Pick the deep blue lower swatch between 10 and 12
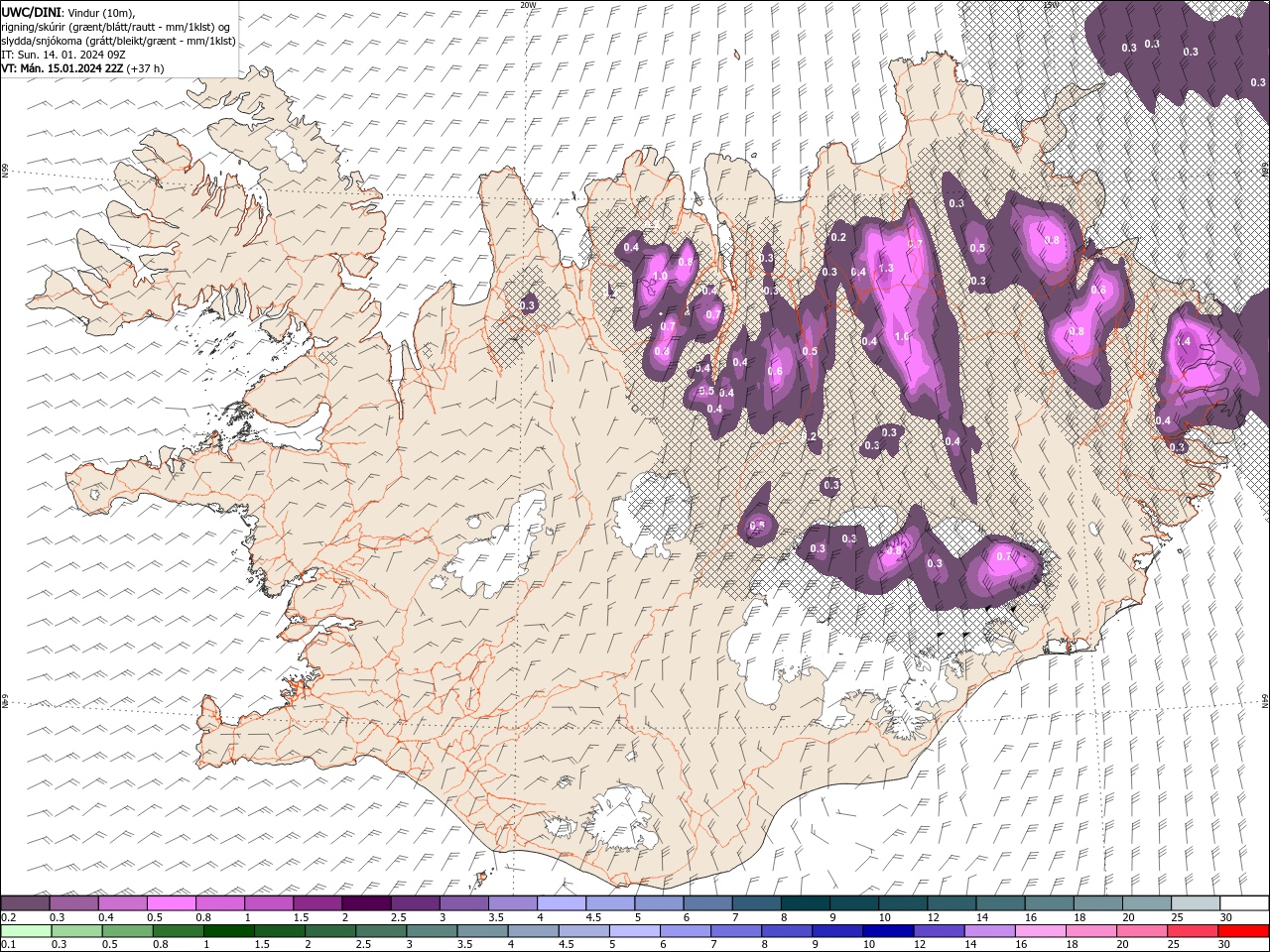Viewport: 1270px width, 952px height. coord(888,931)
